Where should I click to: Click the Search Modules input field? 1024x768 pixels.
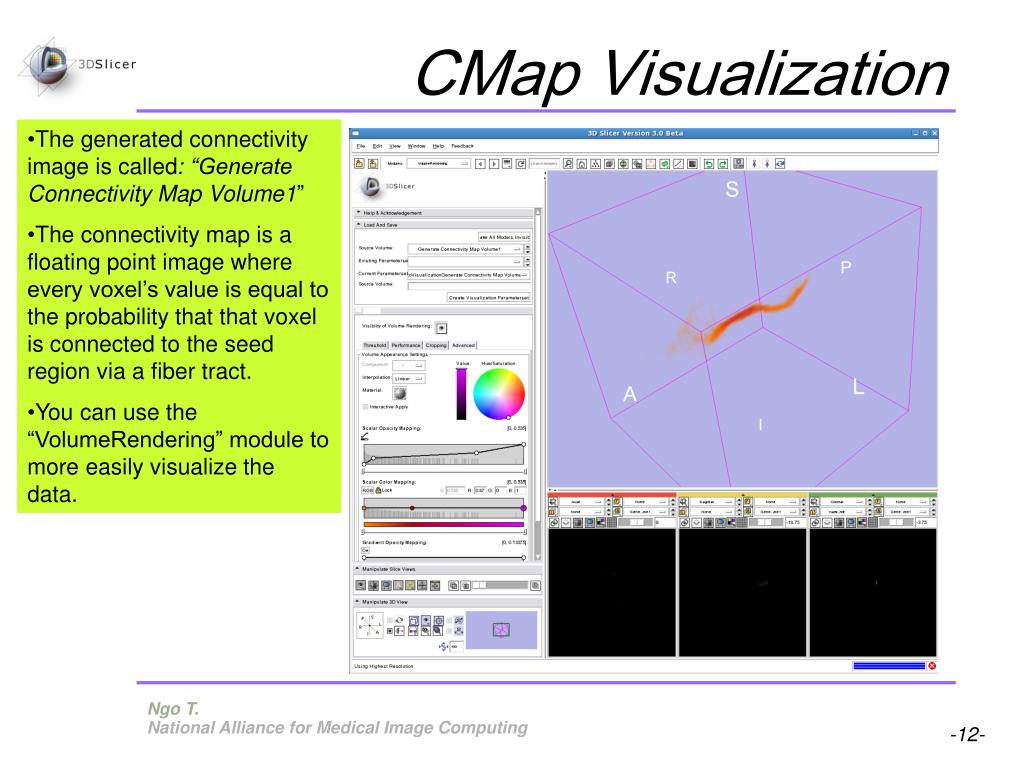click(544, 164)
